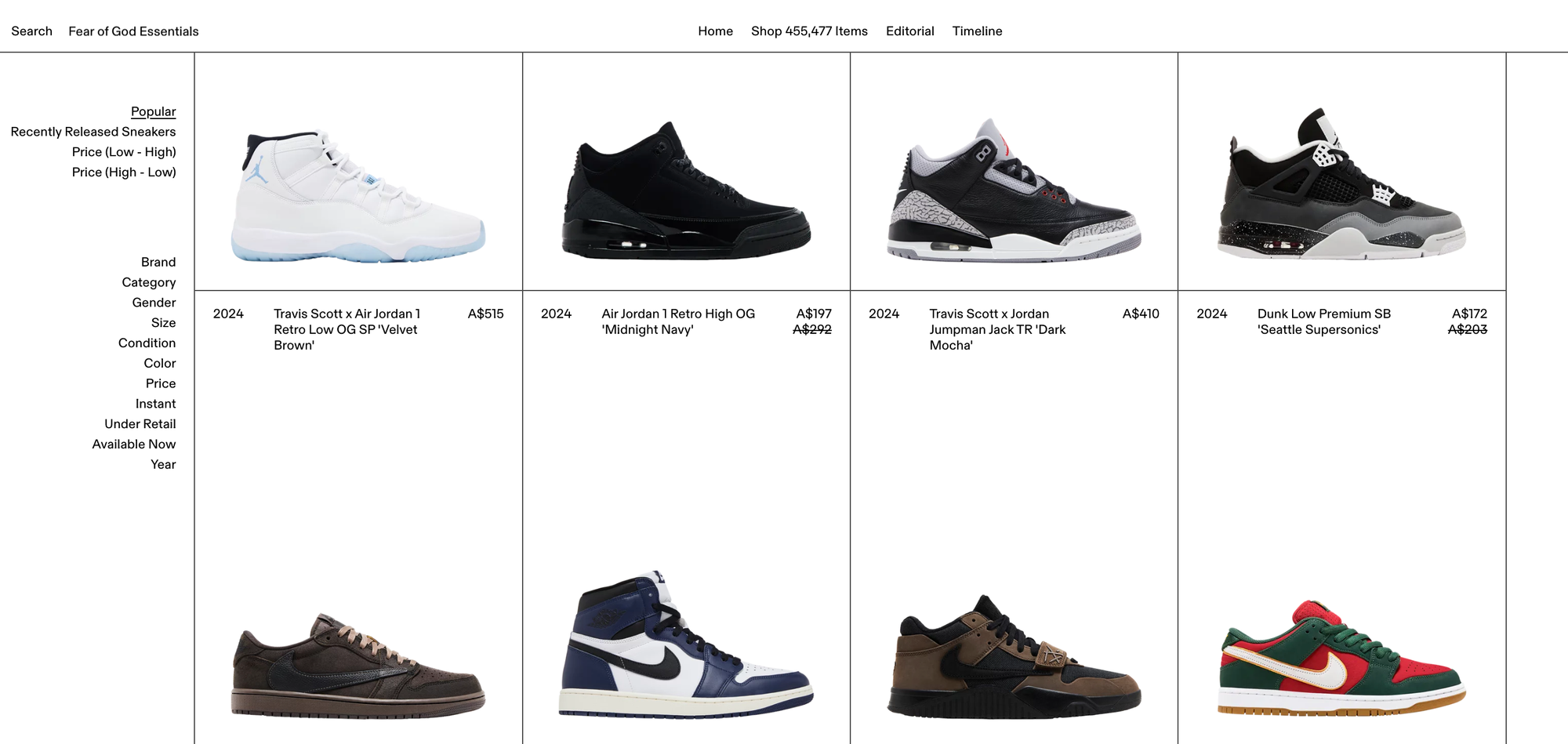
Task: Toggle the Under Retail filter
Action: click(140, 424)
